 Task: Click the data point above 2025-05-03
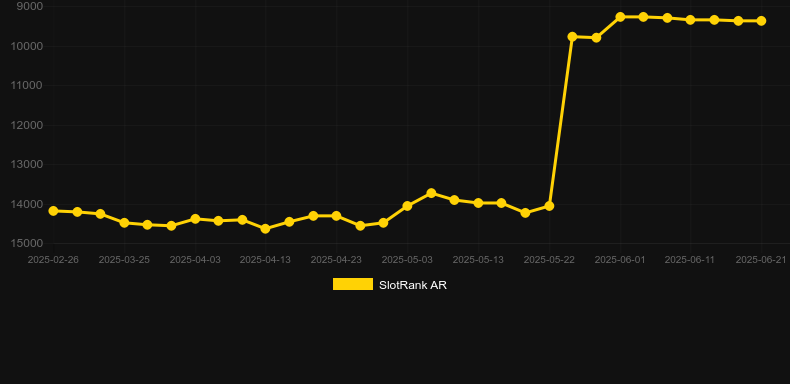(407, 206)
